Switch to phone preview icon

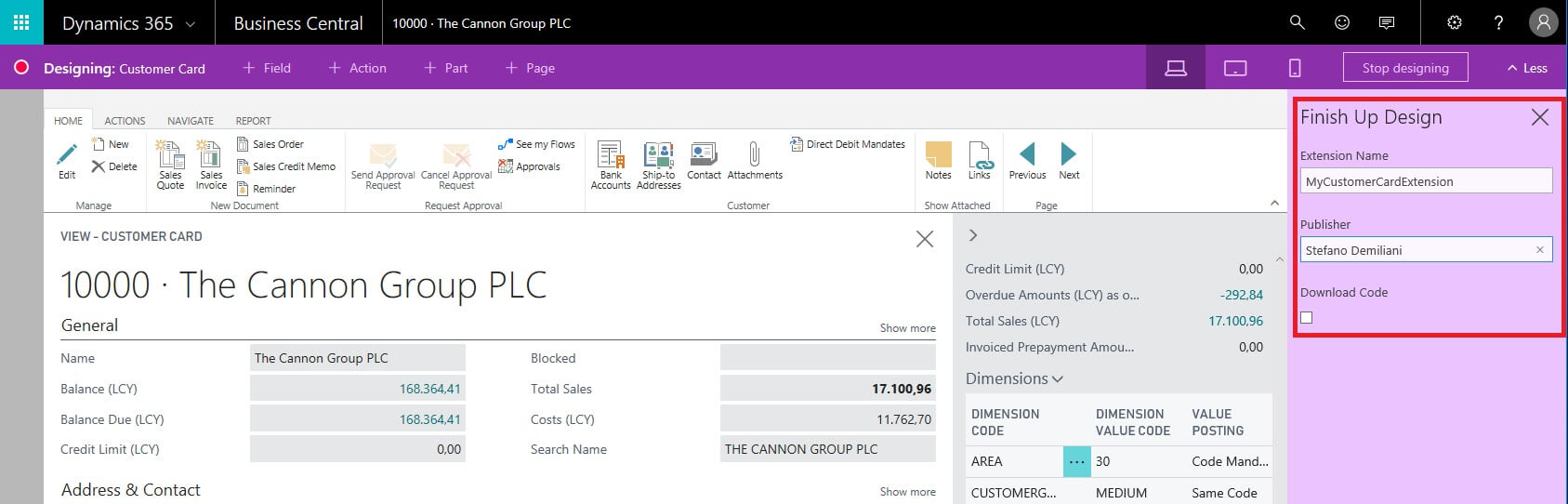[x=1295, y=68]
